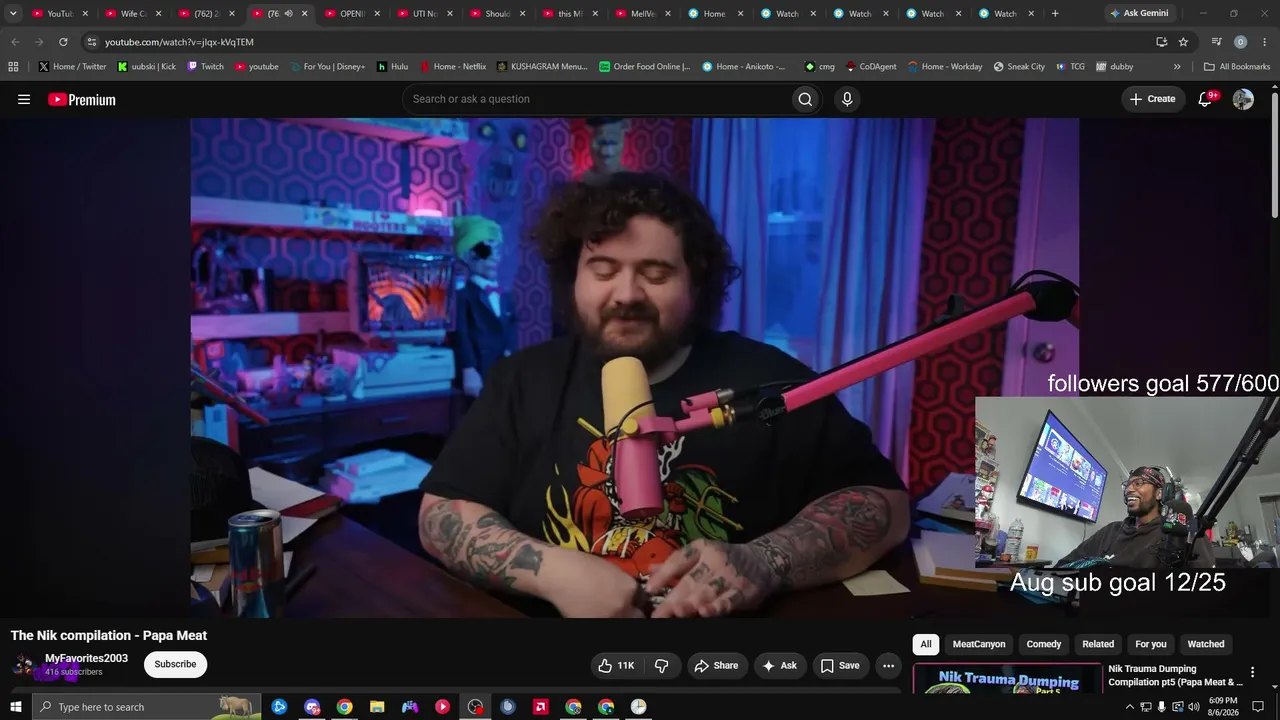Image resolution: width=1280 pixels, height=720 pixels.
Task: Open the Hulu bookmark
Action: [392, 67]
